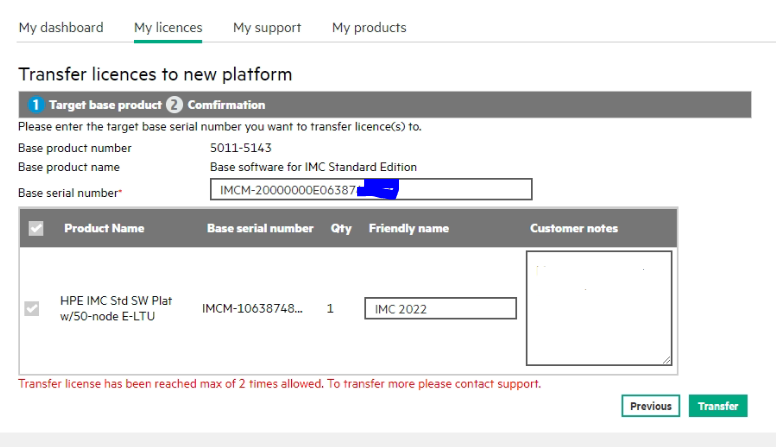Click Base software for IMC Standard Edition text
The image size is (776, 447).
[x=313, y=167]
